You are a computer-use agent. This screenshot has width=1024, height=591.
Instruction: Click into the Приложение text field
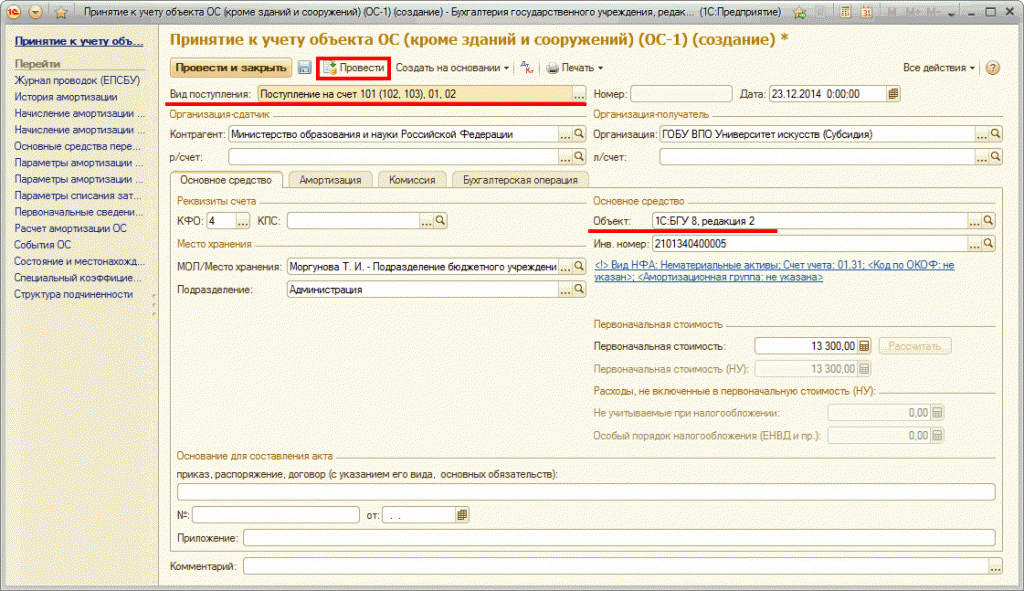[x=620, y=538]
